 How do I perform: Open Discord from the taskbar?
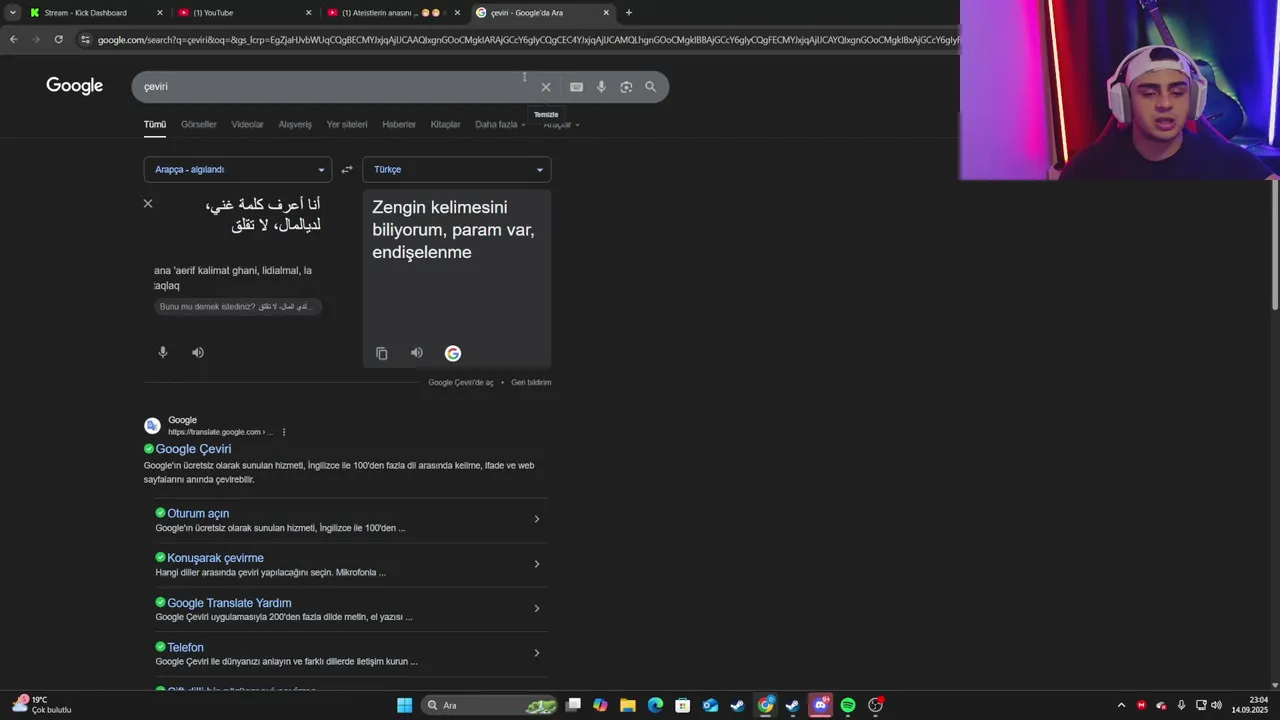(x=821, y=705)
